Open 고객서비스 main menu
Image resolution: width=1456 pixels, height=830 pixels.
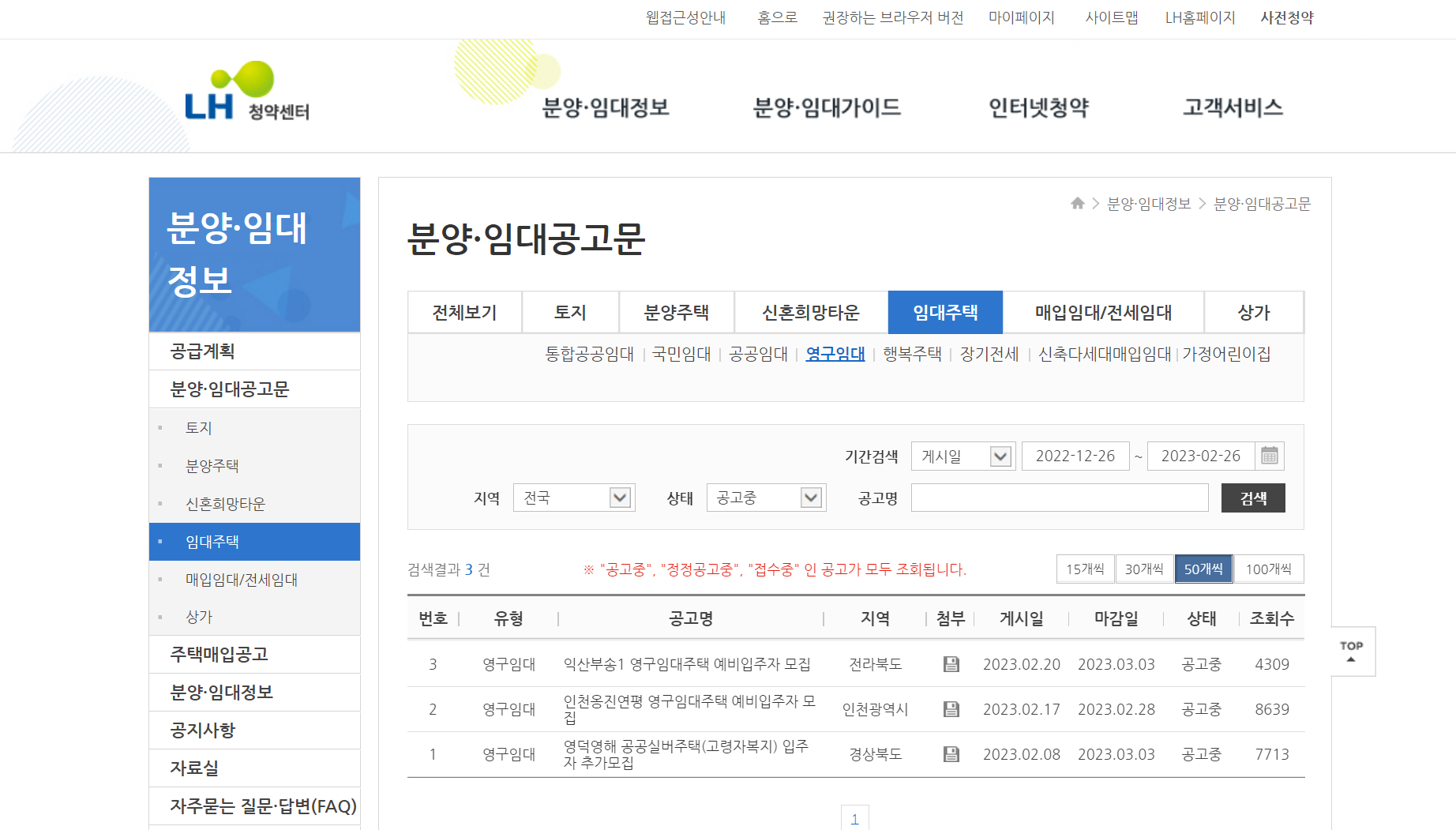point(1233,107)
